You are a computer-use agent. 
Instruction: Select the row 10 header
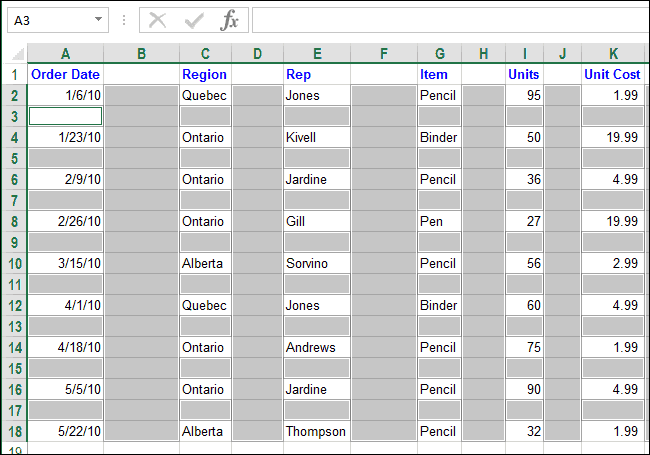click(14, 263)
